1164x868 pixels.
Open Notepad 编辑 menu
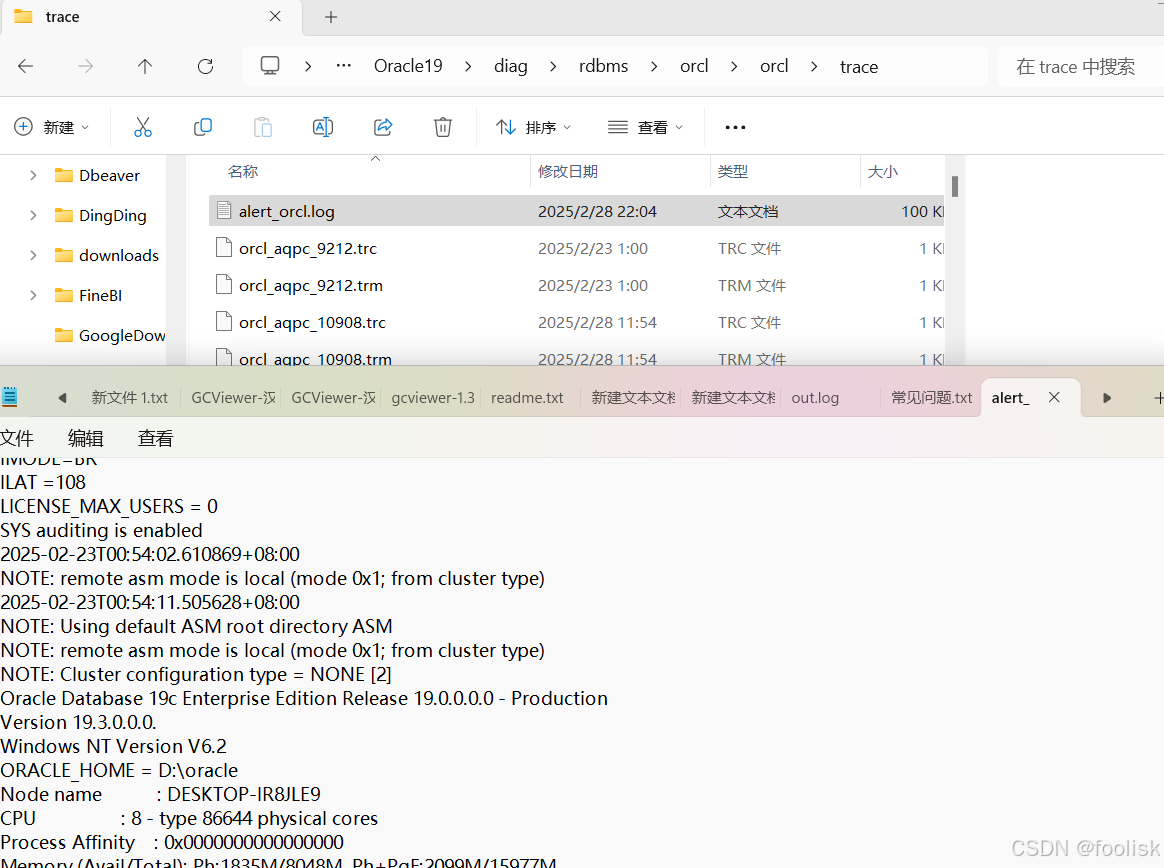85,438
